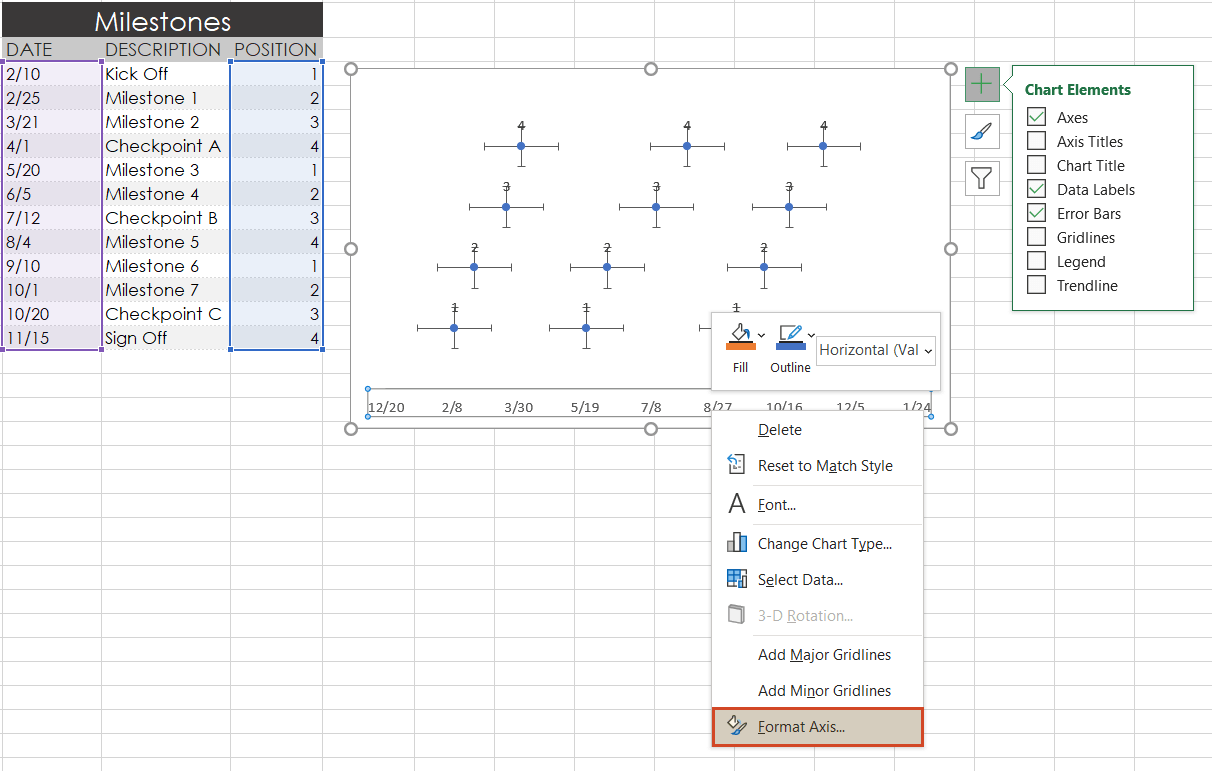Screen dimensions: 1212x771
Task: Uncheck the Data Labels checkbox
Action: tap(1036, 189)
